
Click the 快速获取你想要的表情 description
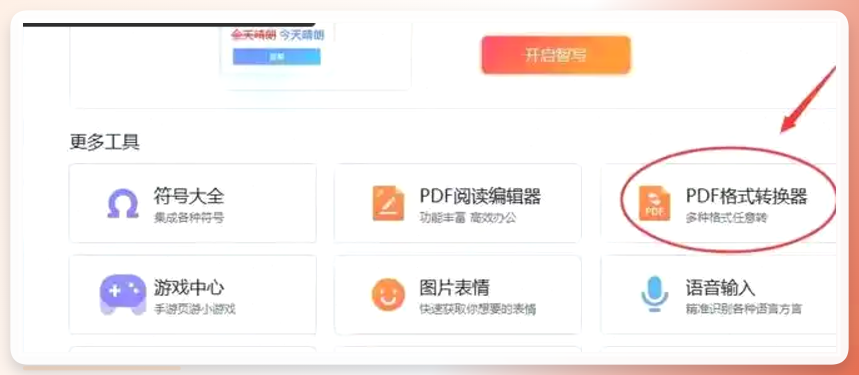pos(478,309)
